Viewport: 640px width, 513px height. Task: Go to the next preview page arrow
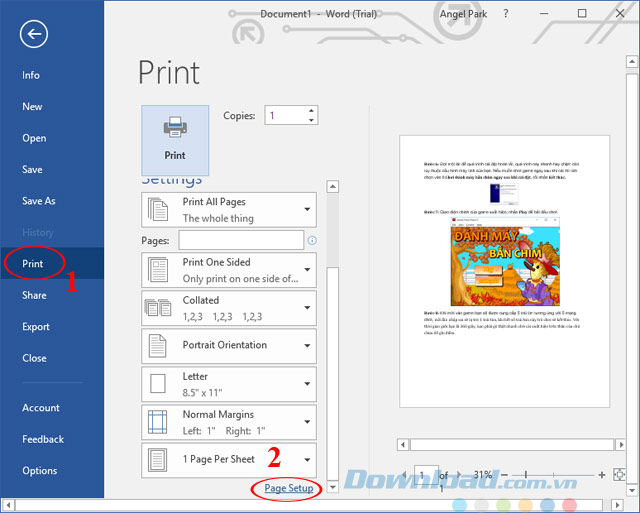(x=459, y=475)
